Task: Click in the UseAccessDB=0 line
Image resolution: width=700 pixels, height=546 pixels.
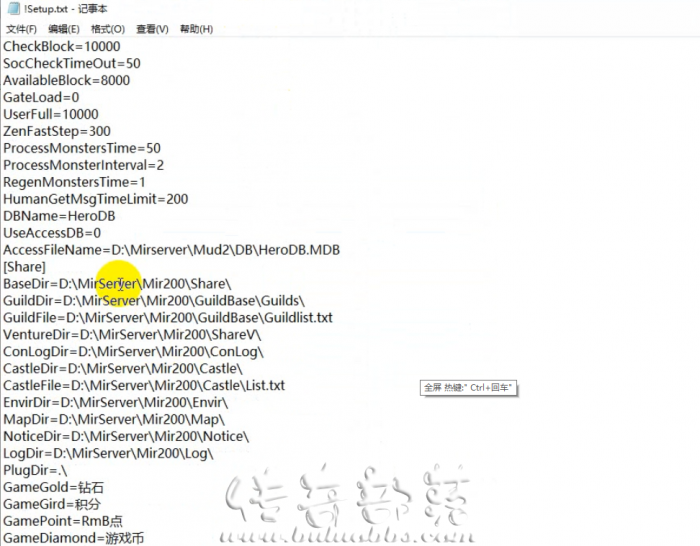Action: pos(52,233)
